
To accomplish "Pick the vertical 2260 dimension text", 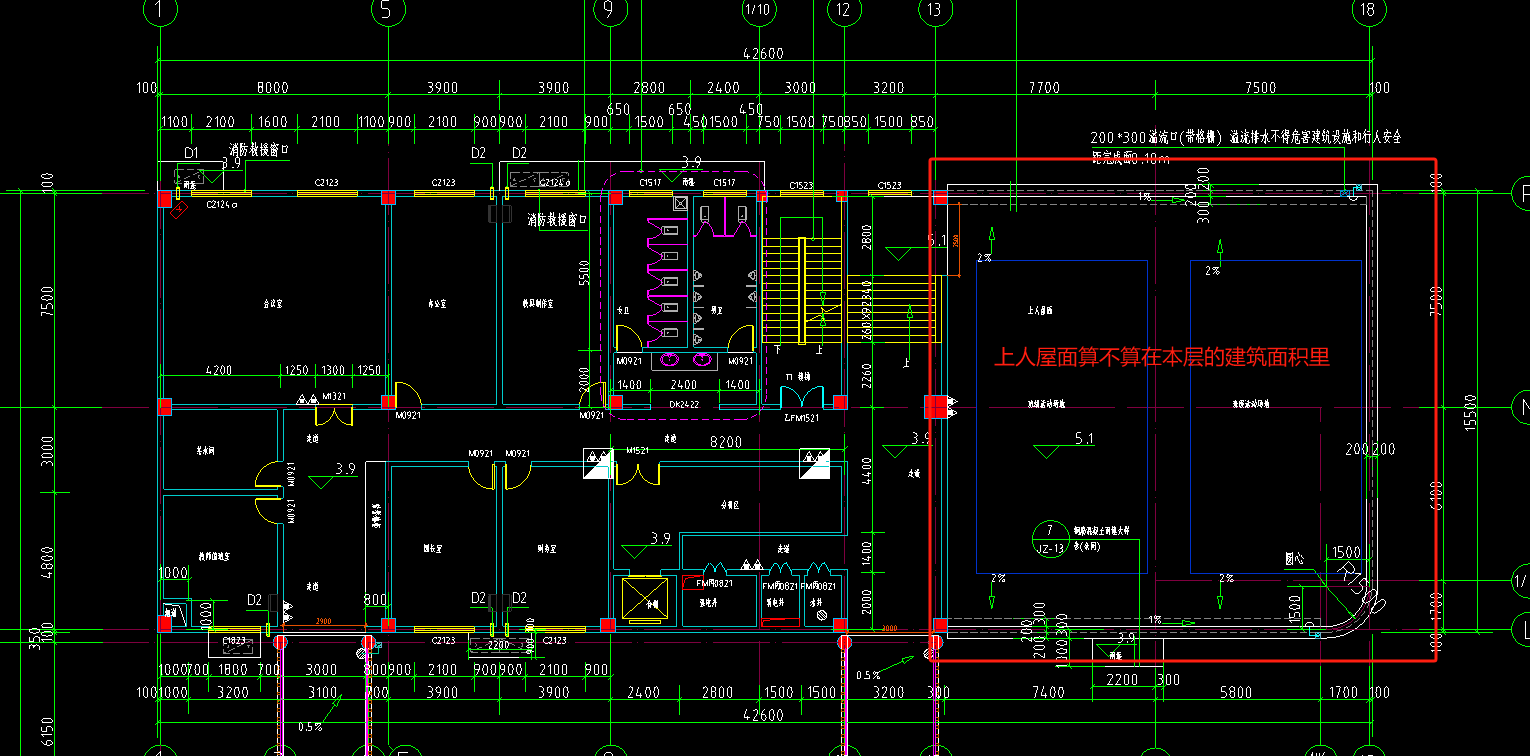I will click(867, 378).
